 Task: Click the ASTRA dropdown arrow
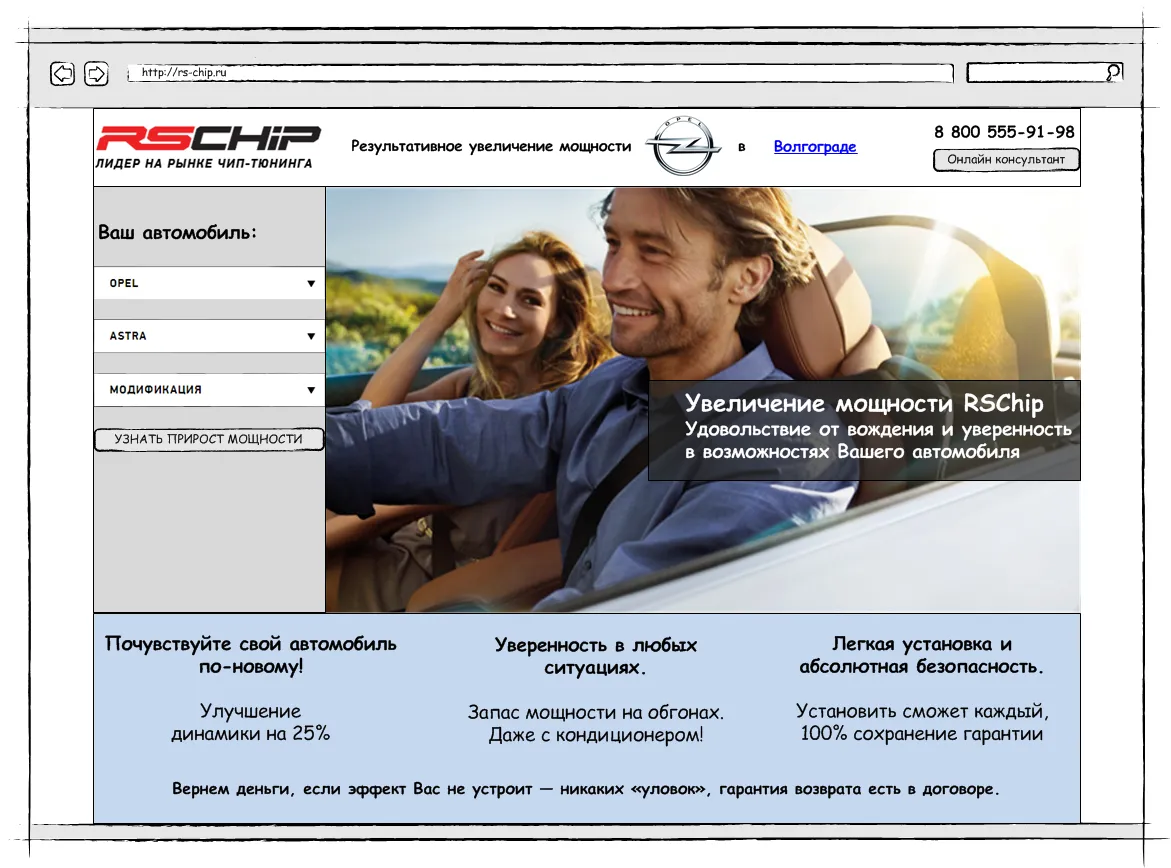tap(312, 336)
